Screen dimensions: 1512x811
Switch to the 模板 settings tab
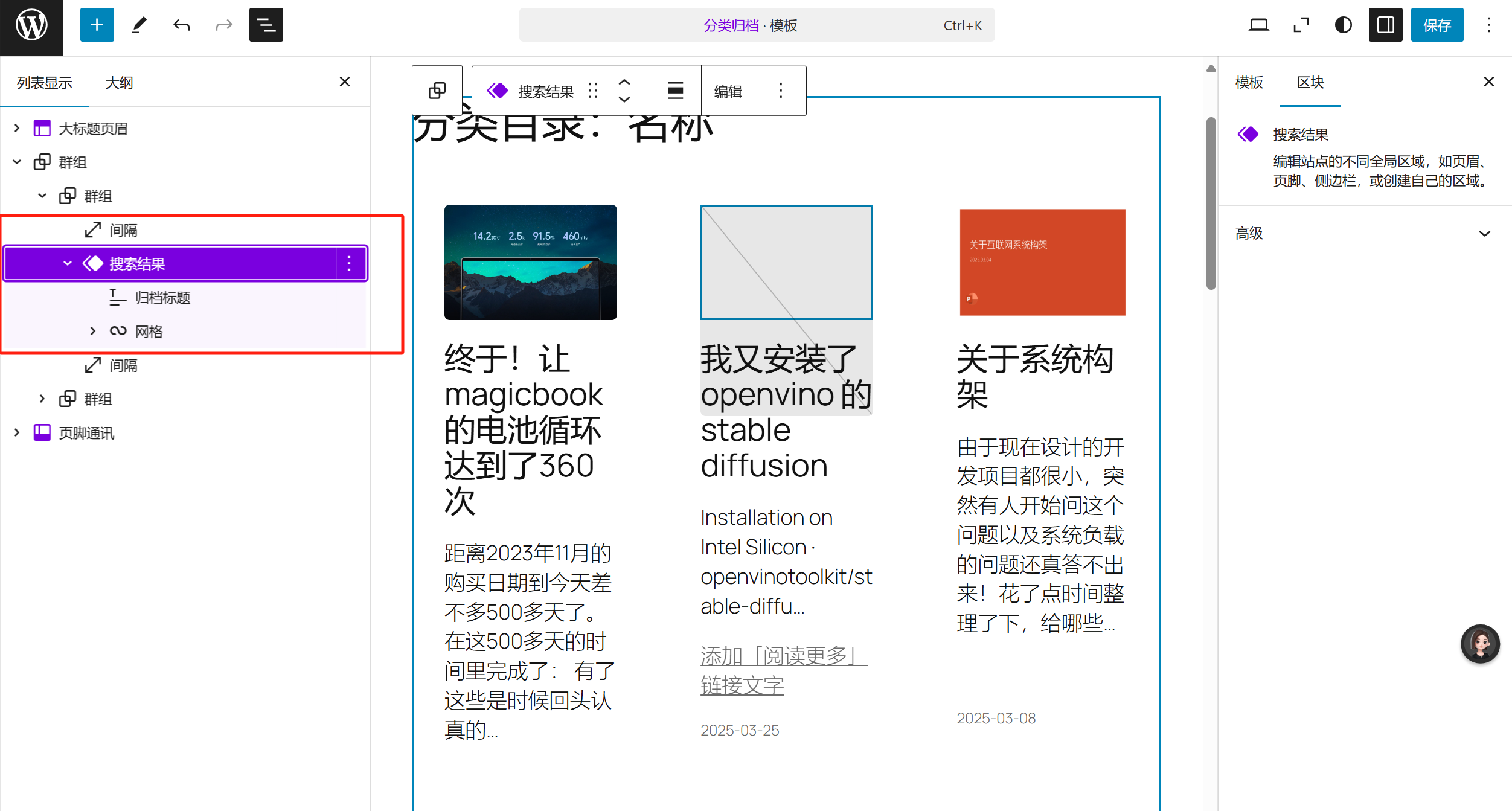(1249, 82)
